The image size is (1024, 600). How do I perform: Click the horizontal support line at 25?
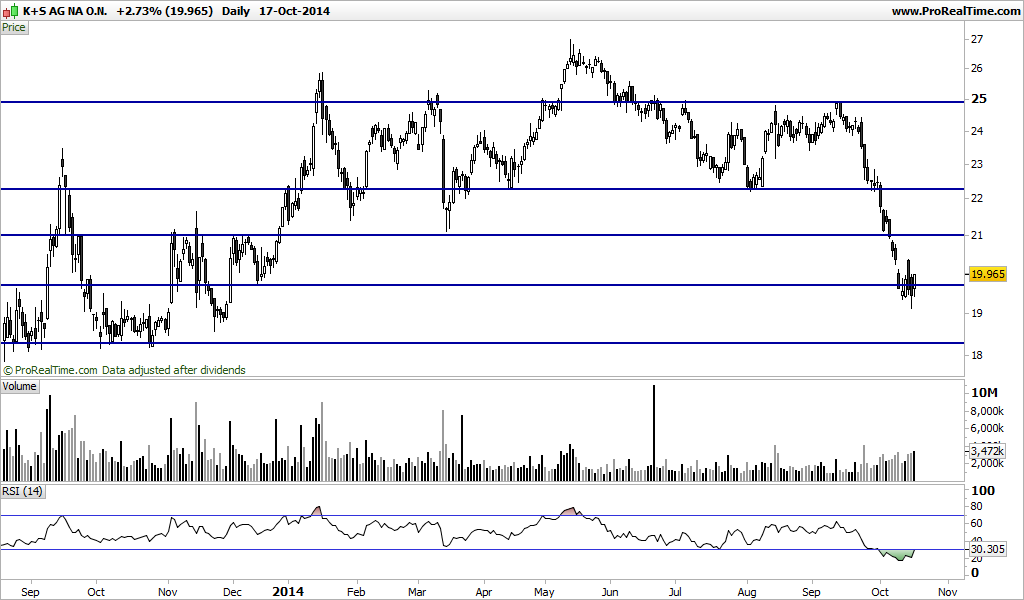pyautogui.click(x=482, y=102)
